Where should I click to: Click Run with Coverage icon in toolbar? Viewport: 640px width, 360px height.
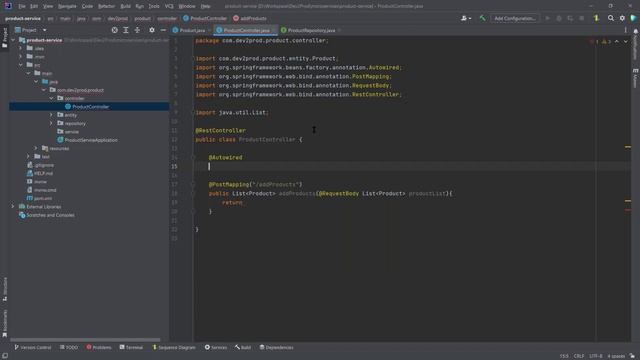pos(570,18)
